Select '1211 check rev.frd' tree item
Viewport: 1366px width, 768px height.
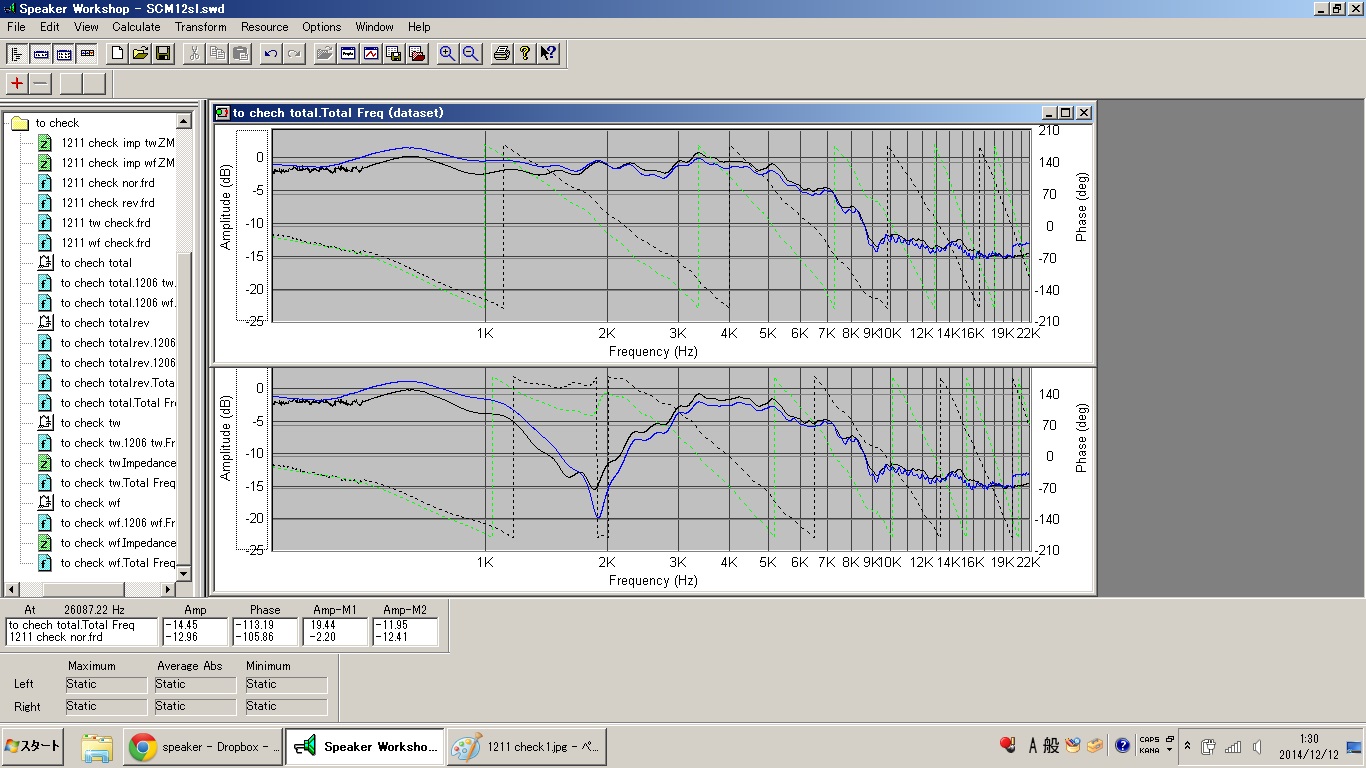pos(108,203)
